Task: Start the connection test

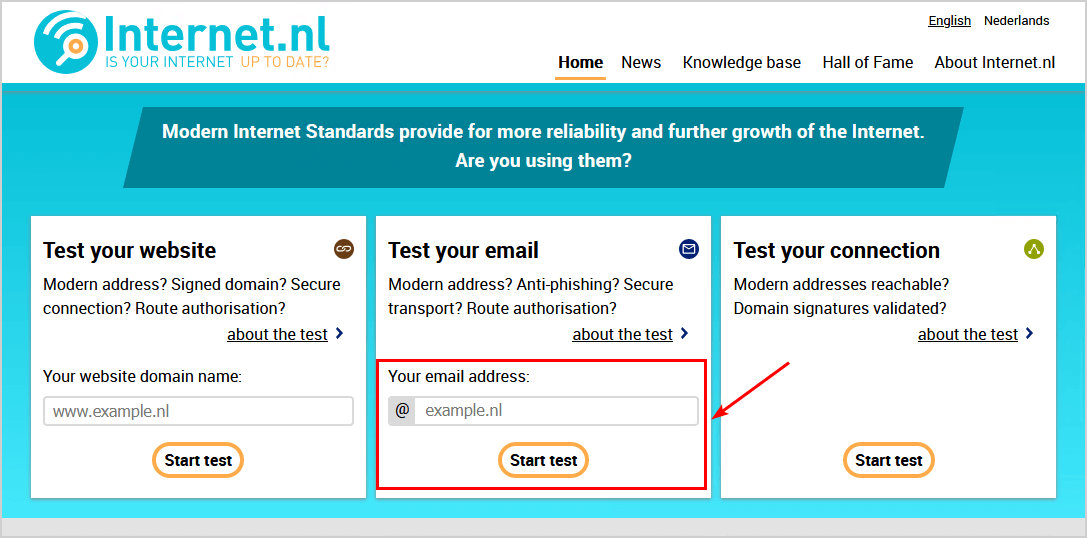Action: [x=889, y=460]
